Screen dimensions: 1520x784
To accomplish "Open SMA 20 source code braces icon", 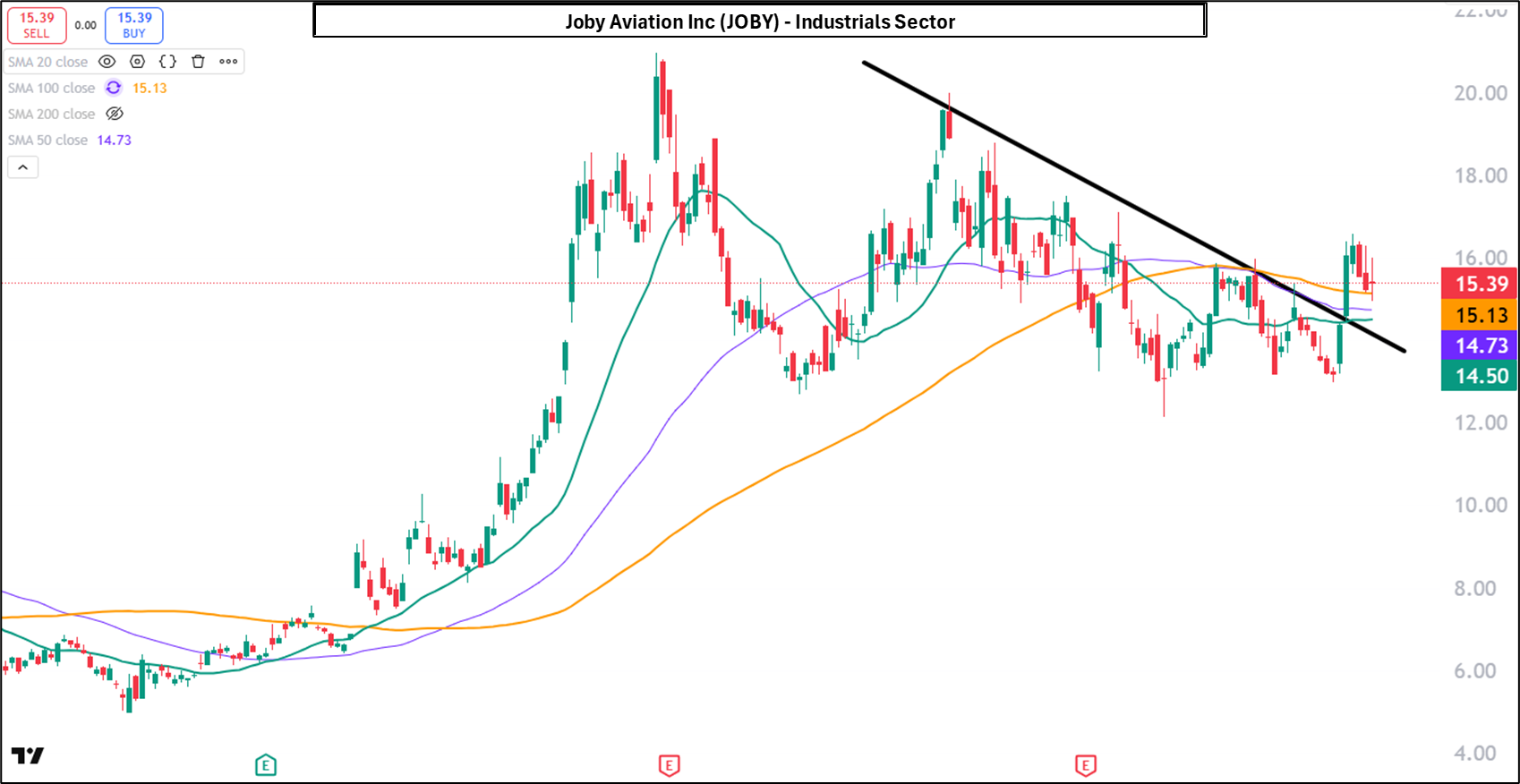I will 167,62.
